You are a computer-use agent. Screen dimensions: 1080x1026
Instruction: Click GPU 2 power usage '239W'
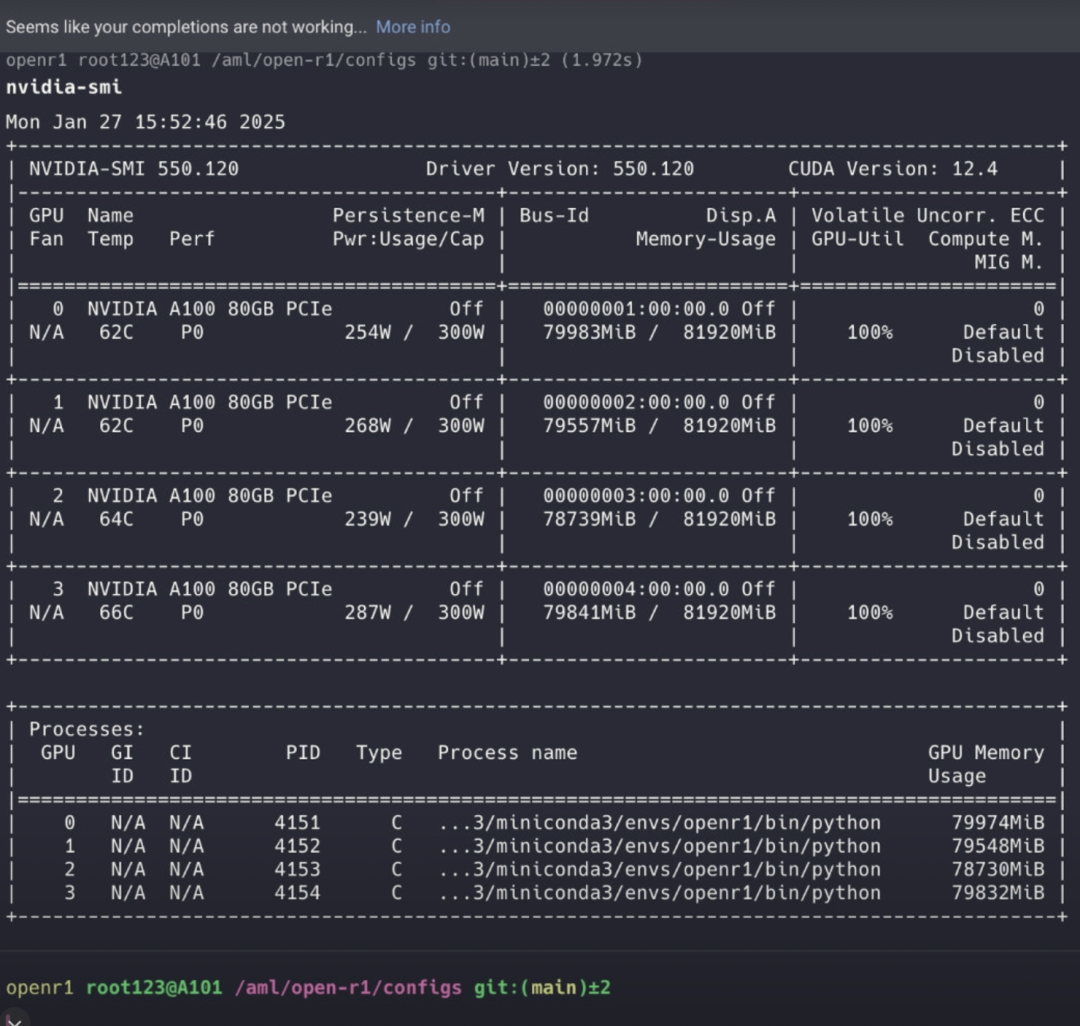tap(368, 519)
